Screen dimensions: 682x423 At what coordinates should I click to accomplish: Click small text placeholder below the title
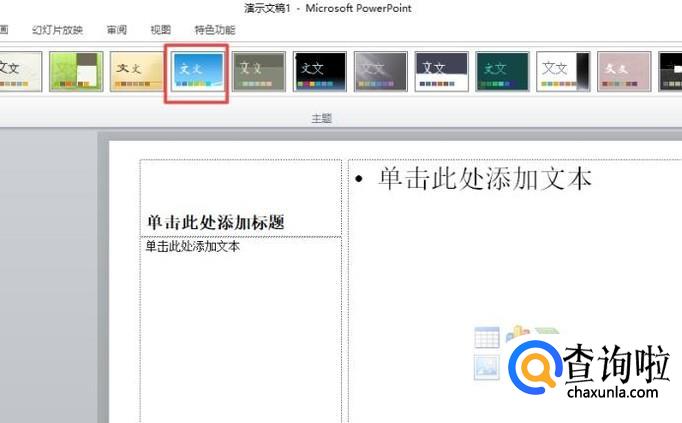[241, 330]
